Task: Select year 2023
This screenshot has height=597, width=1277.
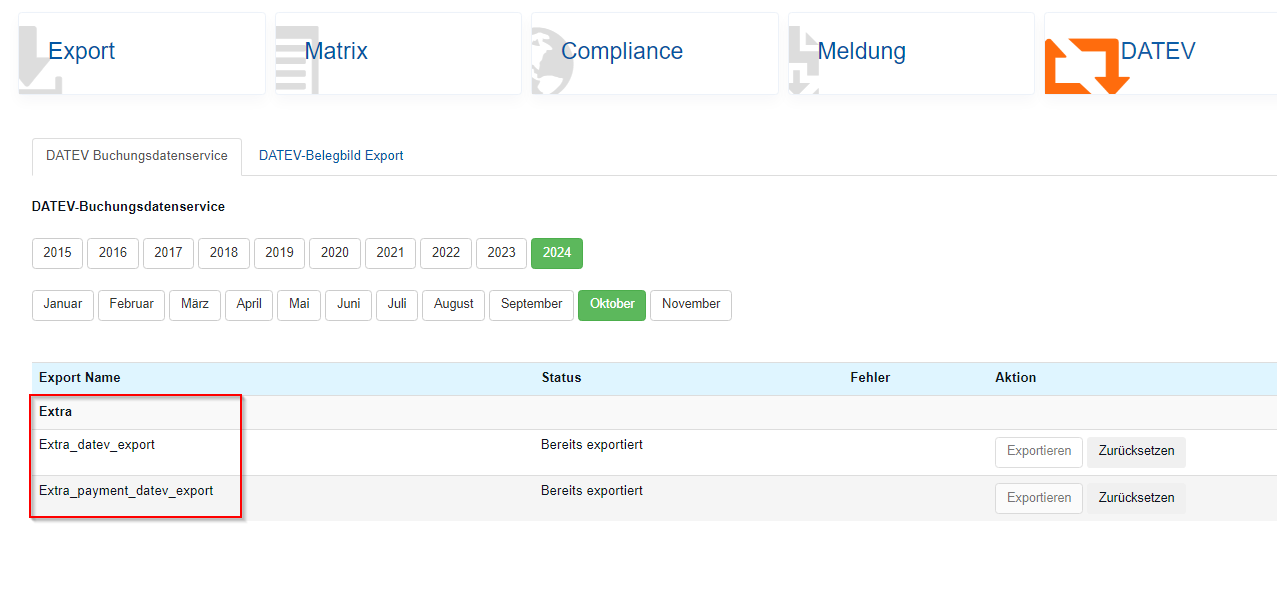Action: (501, 253)
